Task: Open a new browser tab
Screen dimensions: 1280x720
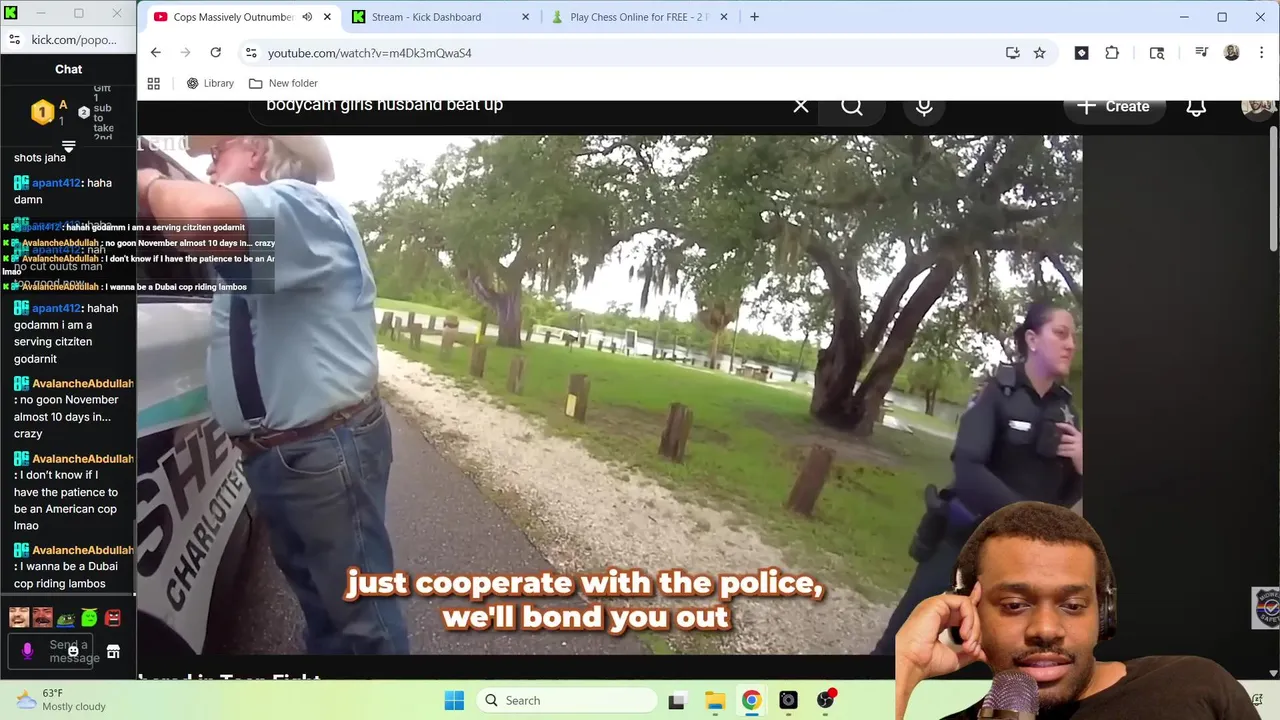Action: point(754,17)
